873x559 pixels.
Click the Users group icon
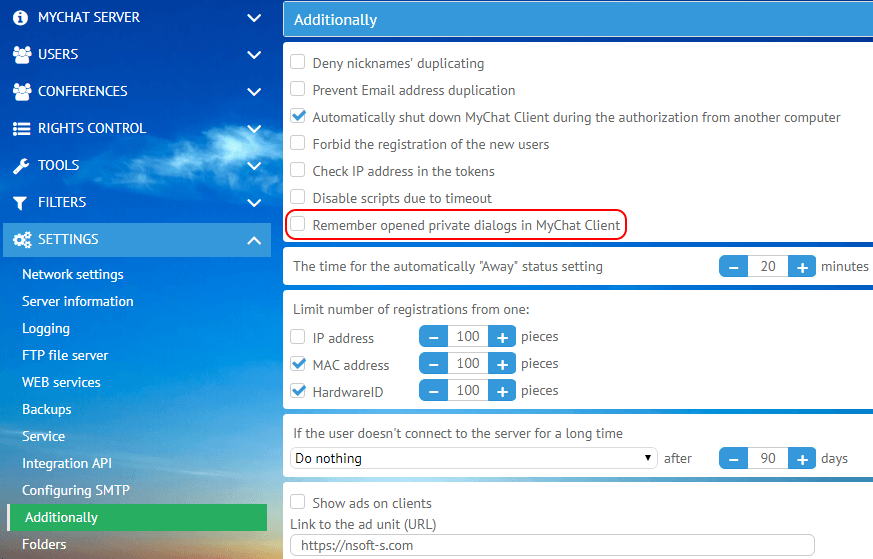(21, 55)
